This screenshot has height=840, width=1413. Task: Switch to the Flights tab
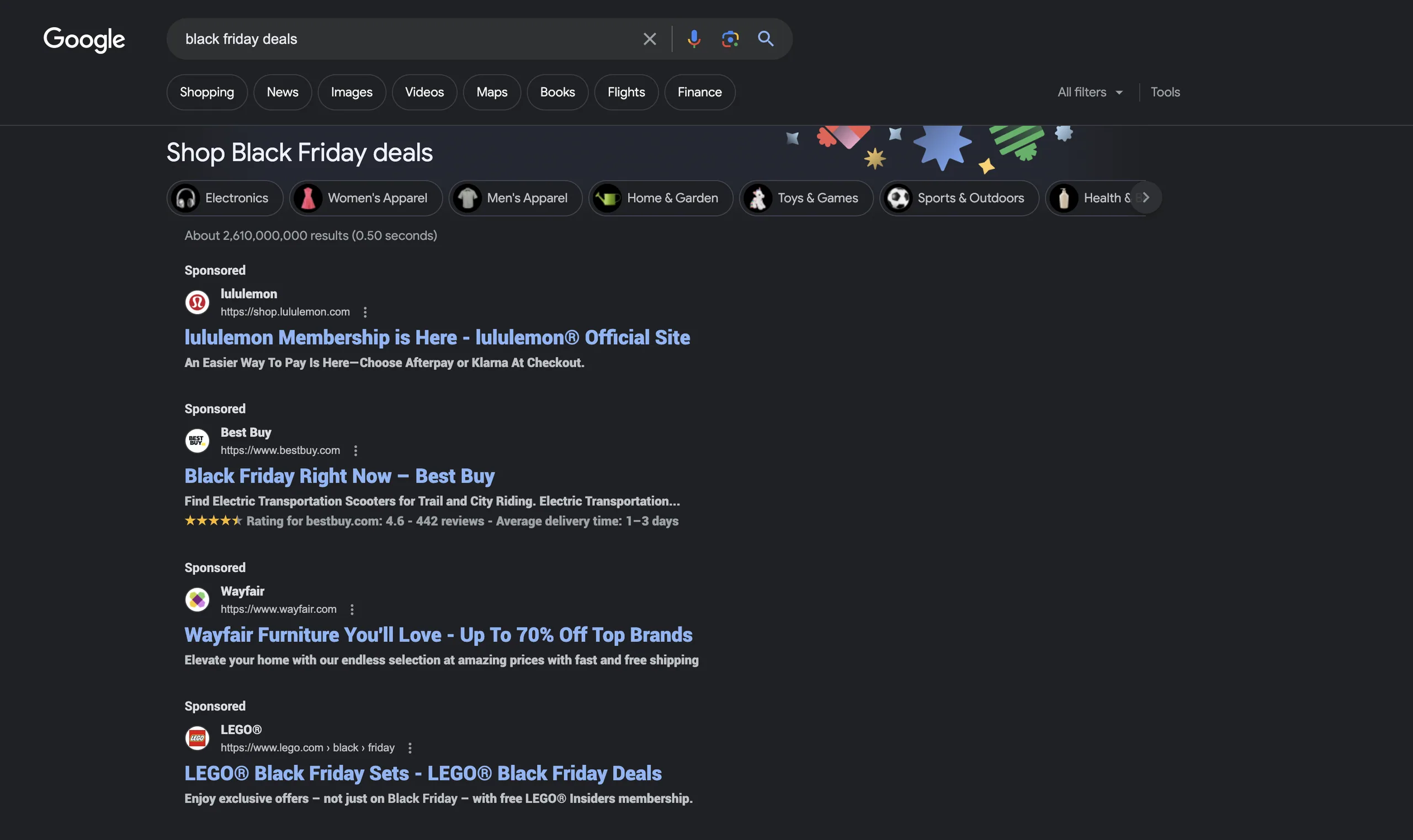(626, 92)
